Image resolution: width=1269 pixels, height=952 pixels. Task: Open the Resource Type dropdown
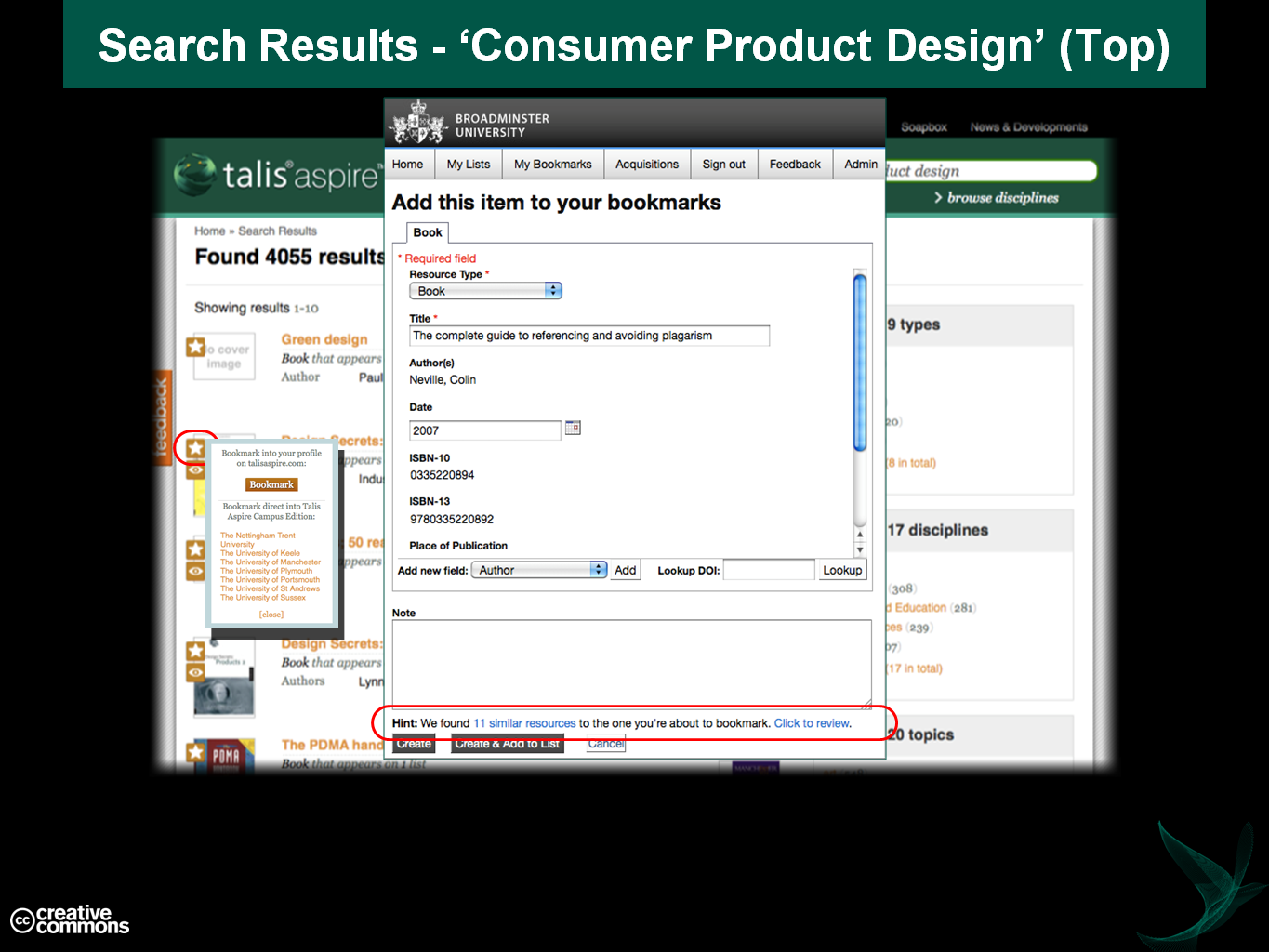coord(485,291)
